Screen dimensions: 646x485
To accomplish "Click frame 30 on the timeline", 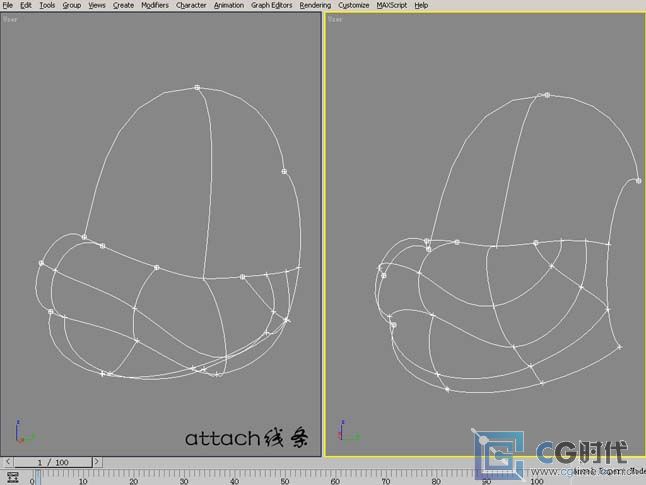I will (x=184, y=481).
